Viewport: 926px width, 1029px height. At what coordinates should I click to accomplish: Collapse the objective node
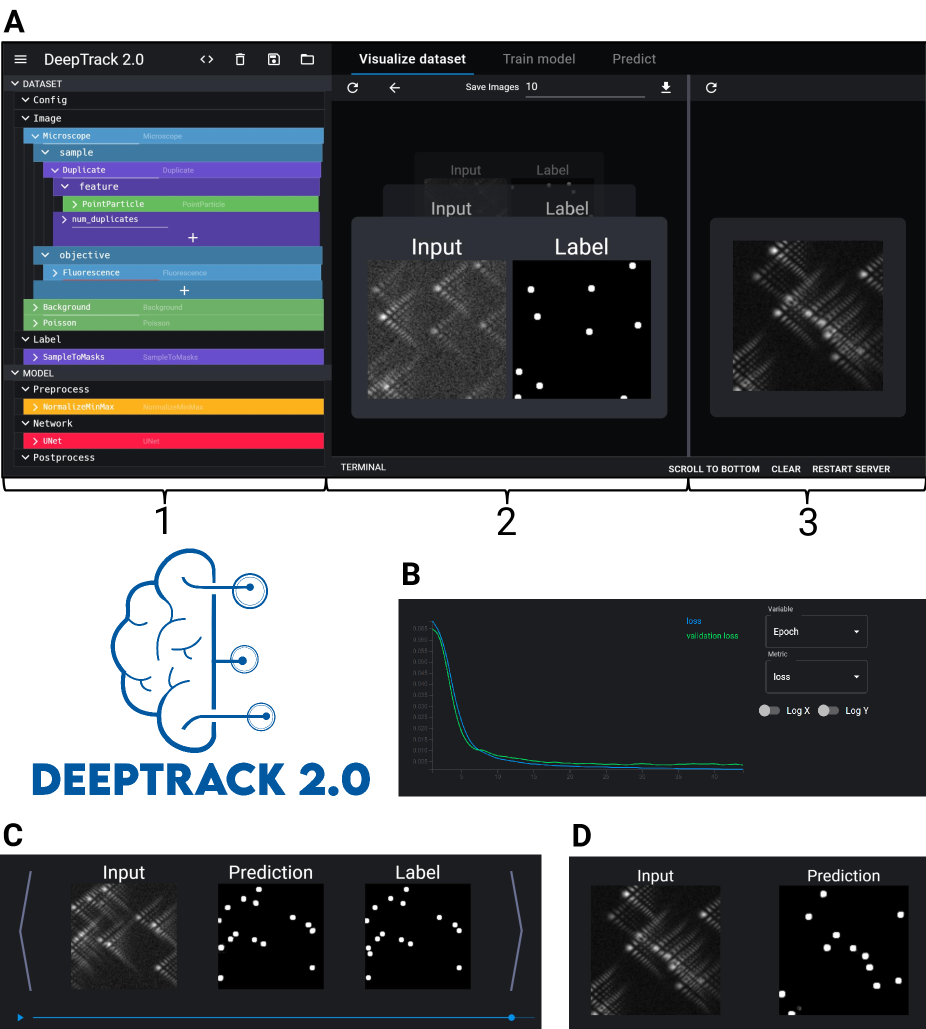[x=45, y=255]
